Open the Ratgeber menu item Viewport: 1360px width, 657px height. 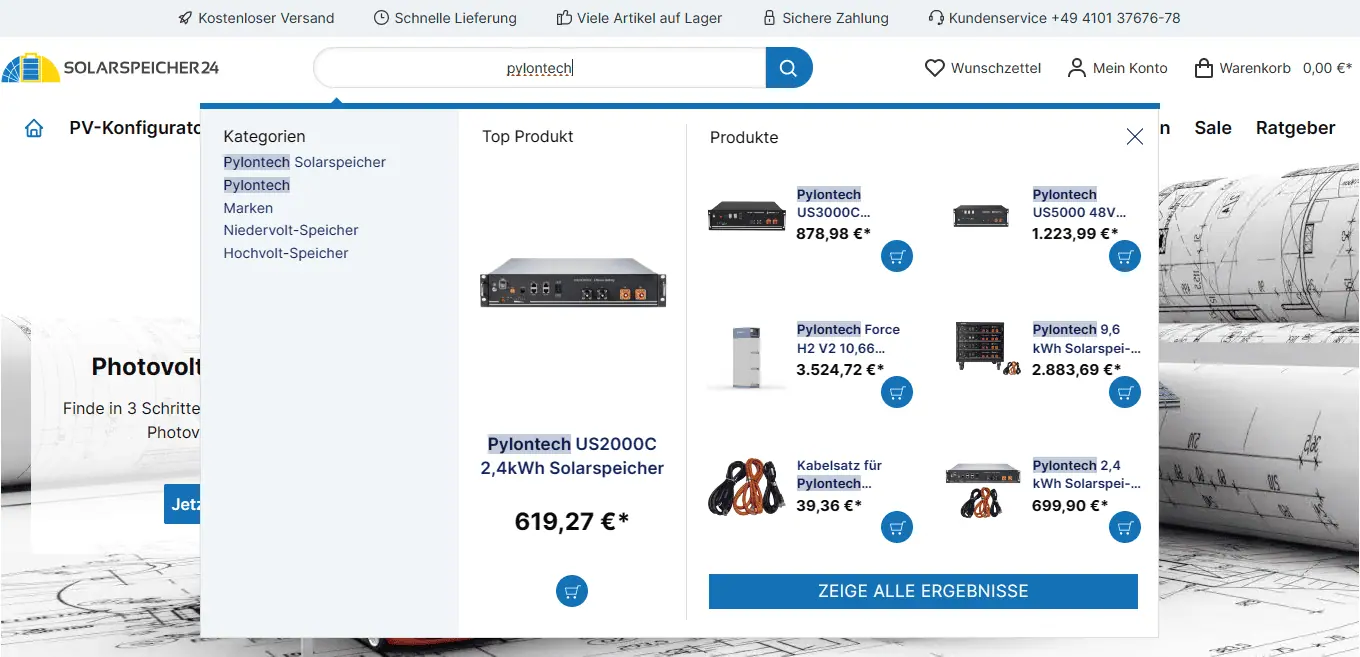(x=1295, y=128)
